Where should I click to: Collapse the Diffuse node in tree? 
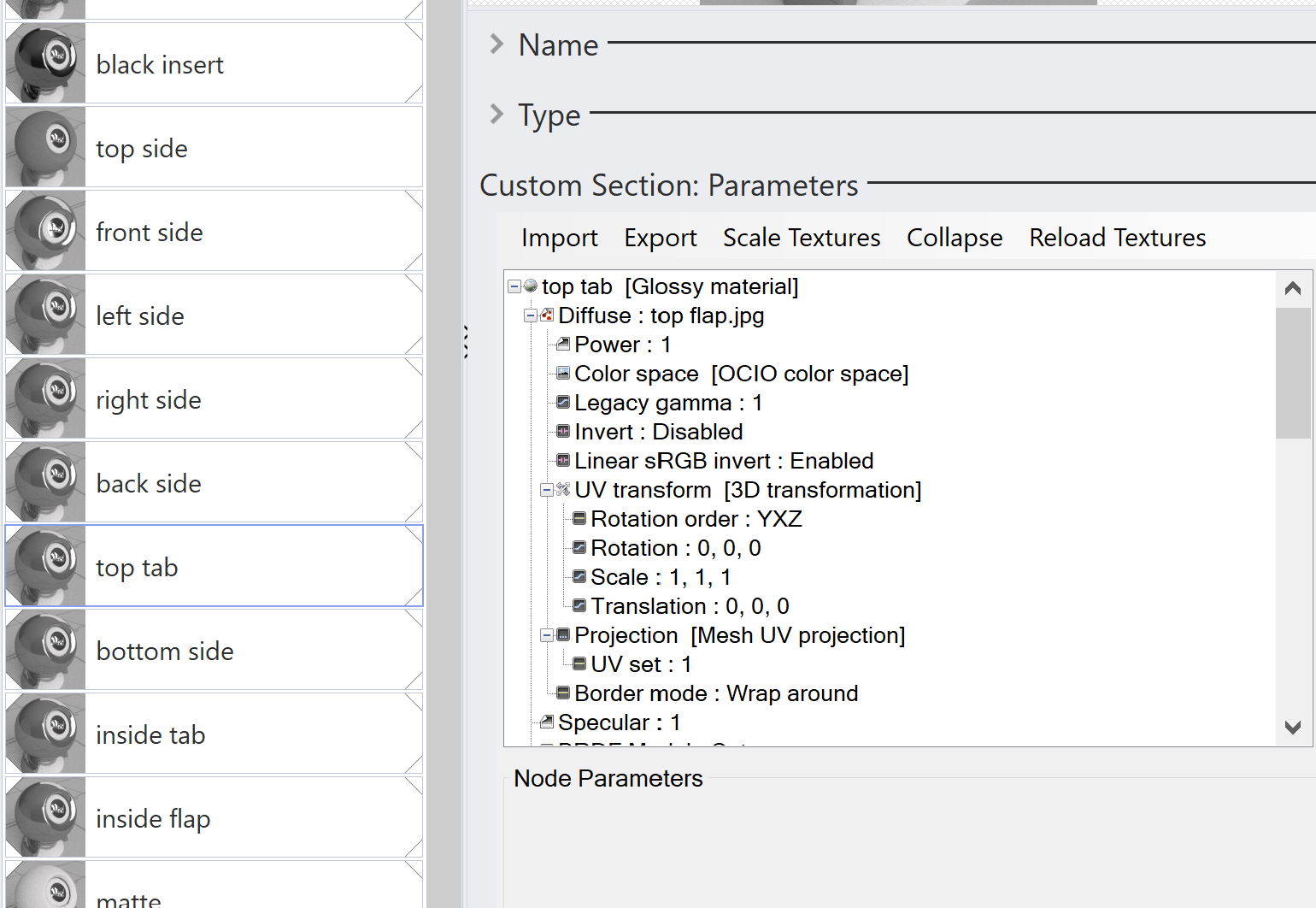coord(531,315)
